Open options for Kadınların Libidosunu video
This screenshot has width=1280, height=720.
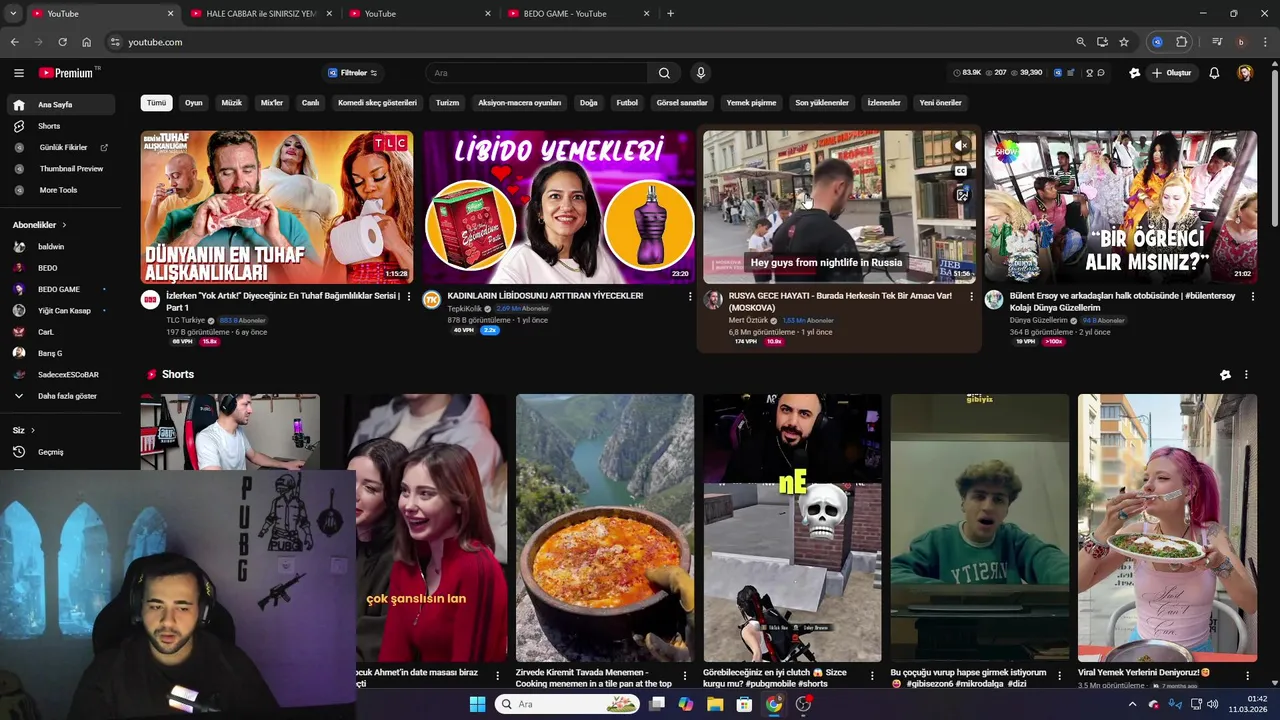(689, 296)
